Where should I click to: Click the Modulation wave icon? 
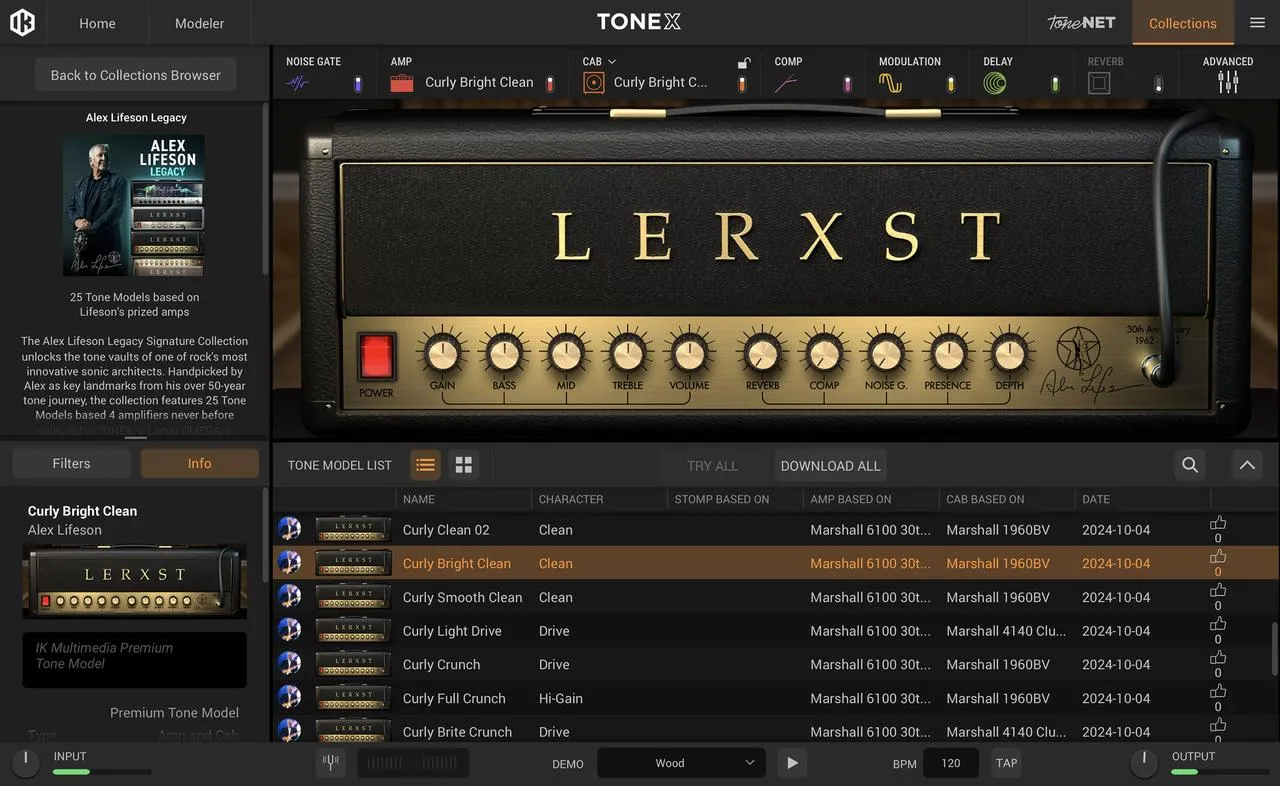[890, 83]
